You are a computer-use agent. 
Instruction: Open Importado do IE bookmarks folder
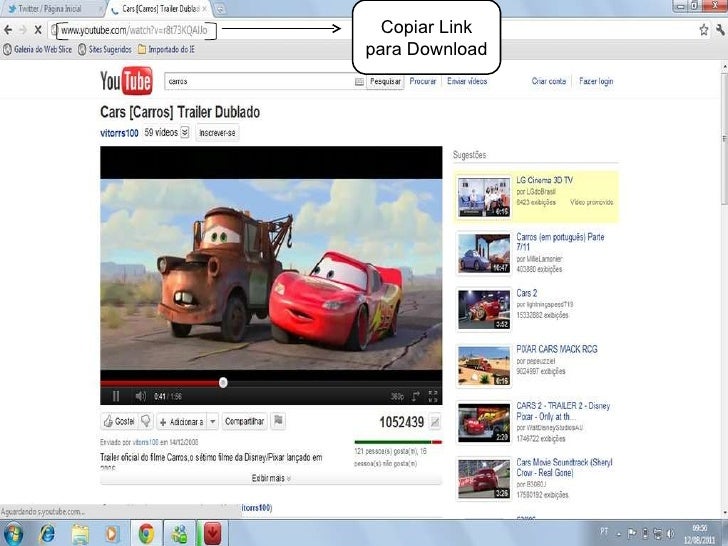pyautogui.click(x=166, y=49)
